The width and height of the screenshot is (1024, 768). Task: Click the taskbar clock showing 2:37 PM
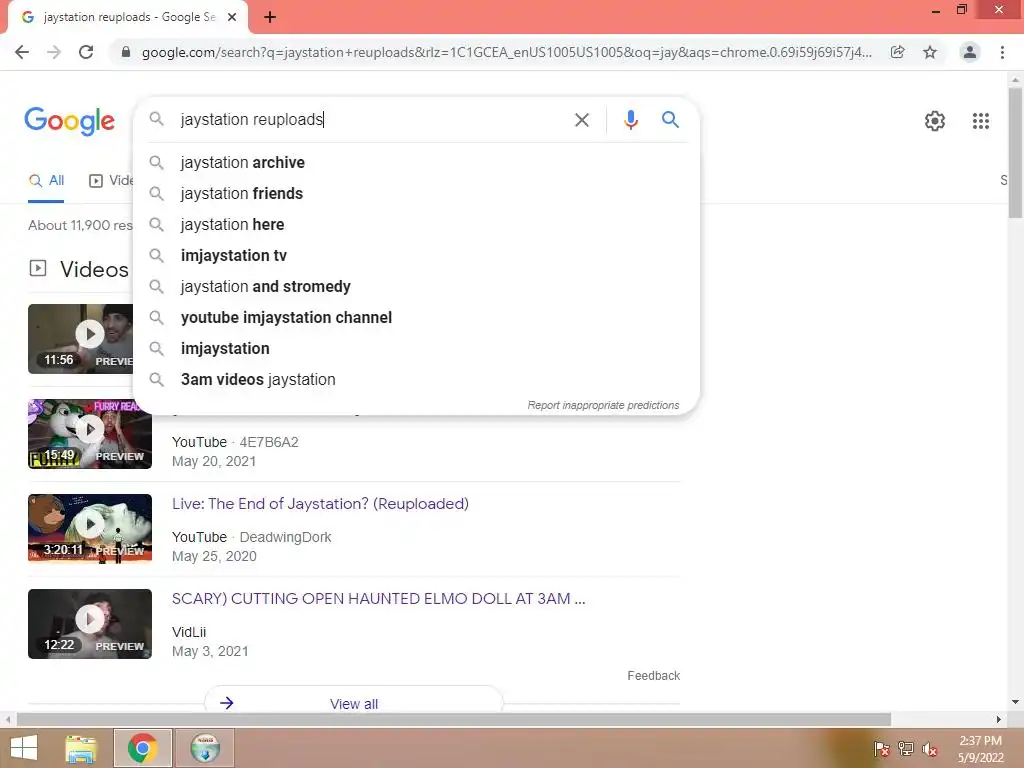(980, 749)
